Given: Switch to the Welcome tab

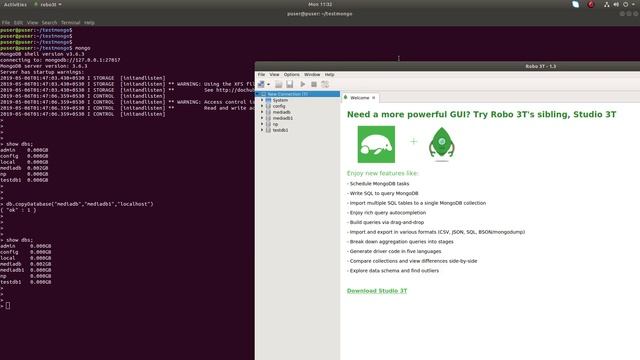Looking at the screenshot, I should tap(359, 98).
